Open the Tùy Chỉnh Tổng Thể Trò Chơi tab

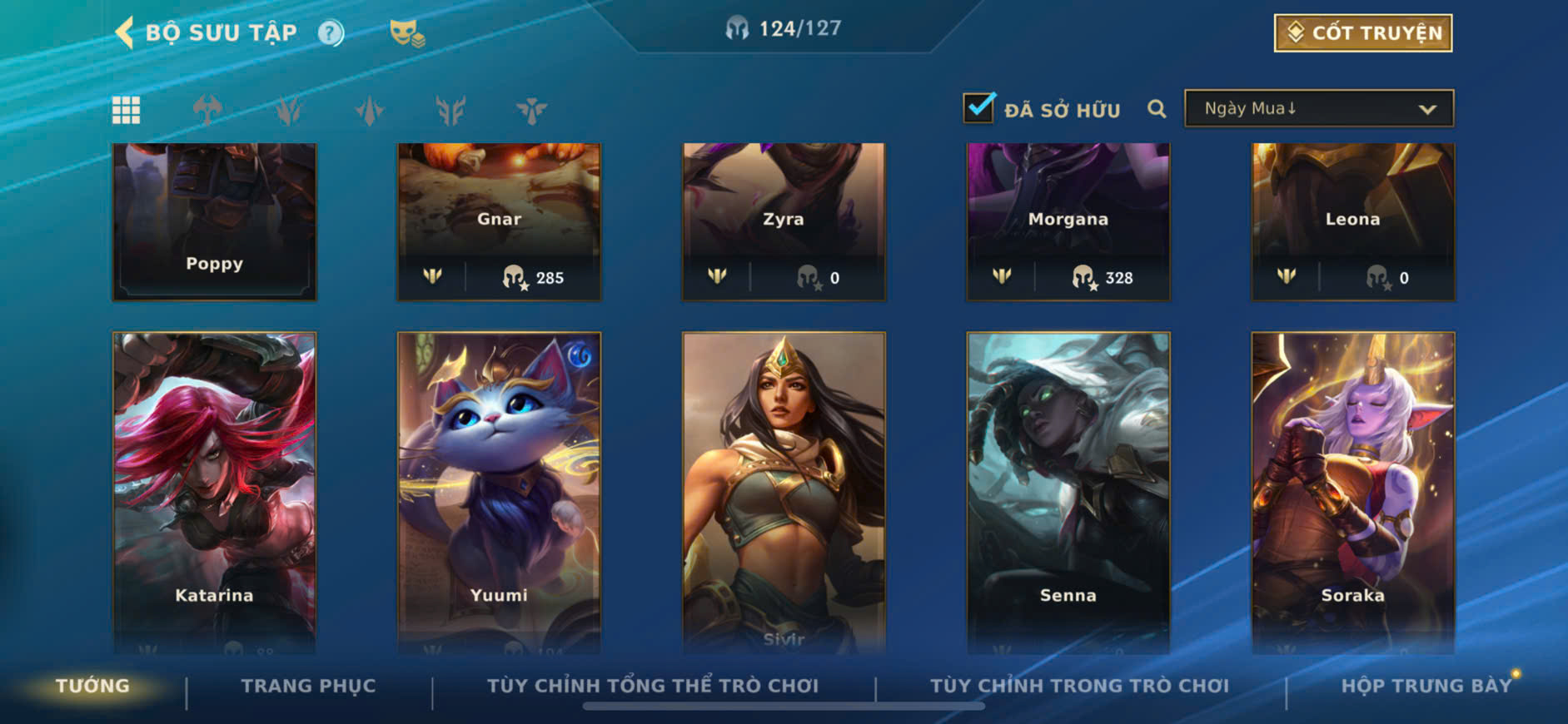click(x=653, y=686)
